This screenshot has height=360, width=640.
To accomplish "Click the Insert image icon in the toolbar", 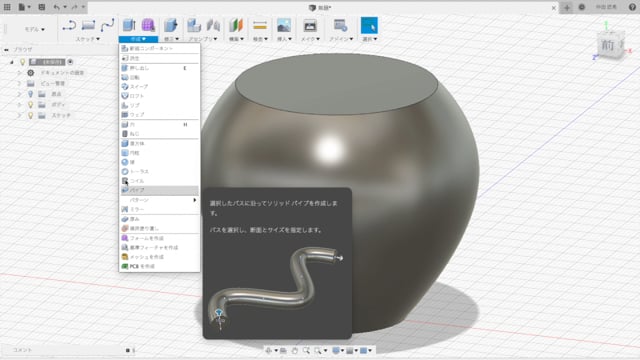I will pyautogui.click(x=284, y=25).
